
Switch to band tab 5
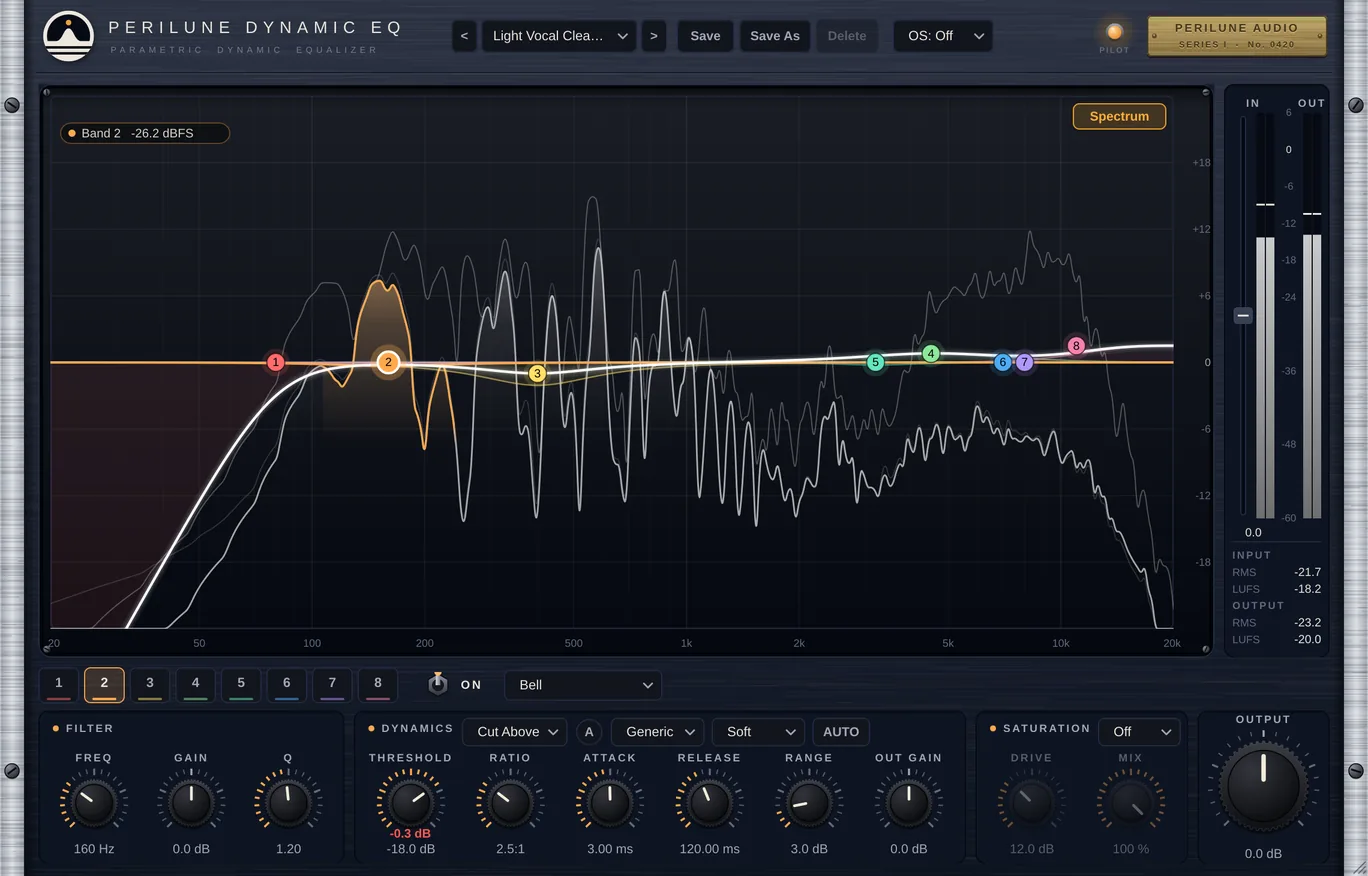[241, 685]
